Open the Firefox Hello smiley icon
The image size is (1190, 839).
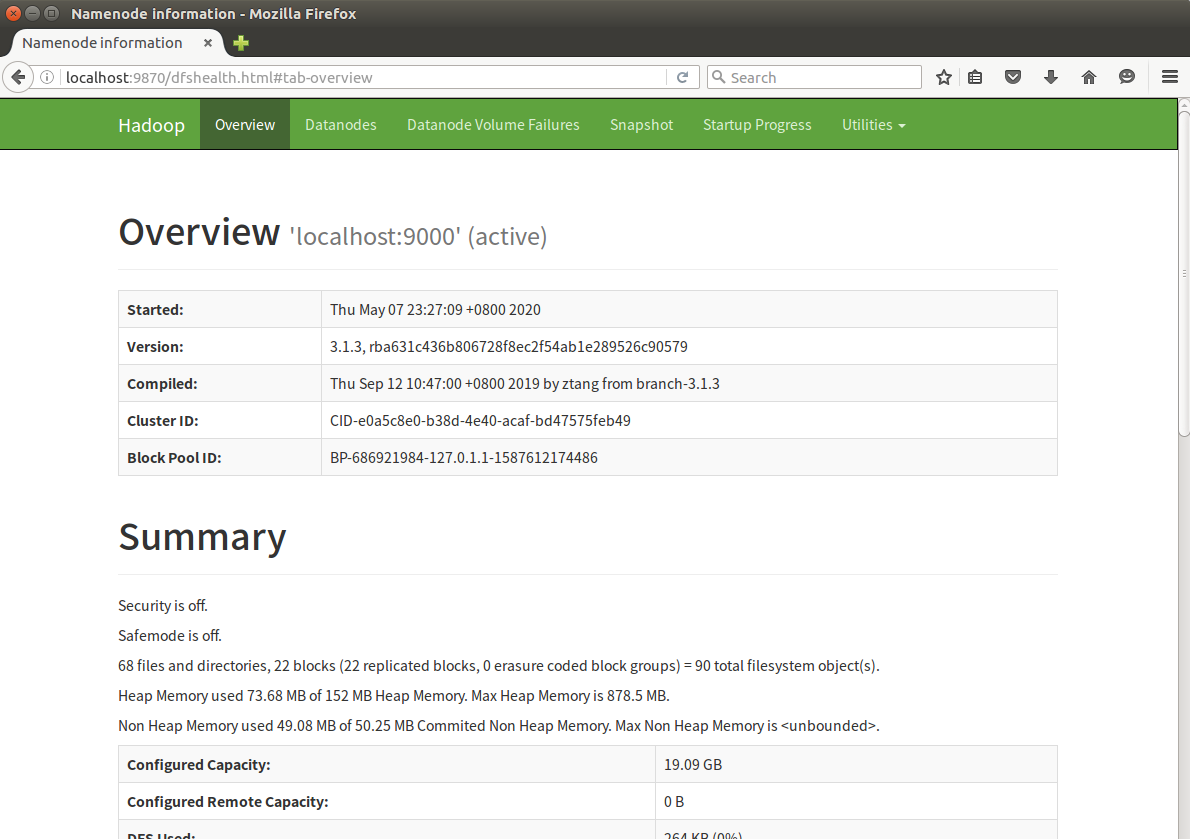click(1126, 76)
